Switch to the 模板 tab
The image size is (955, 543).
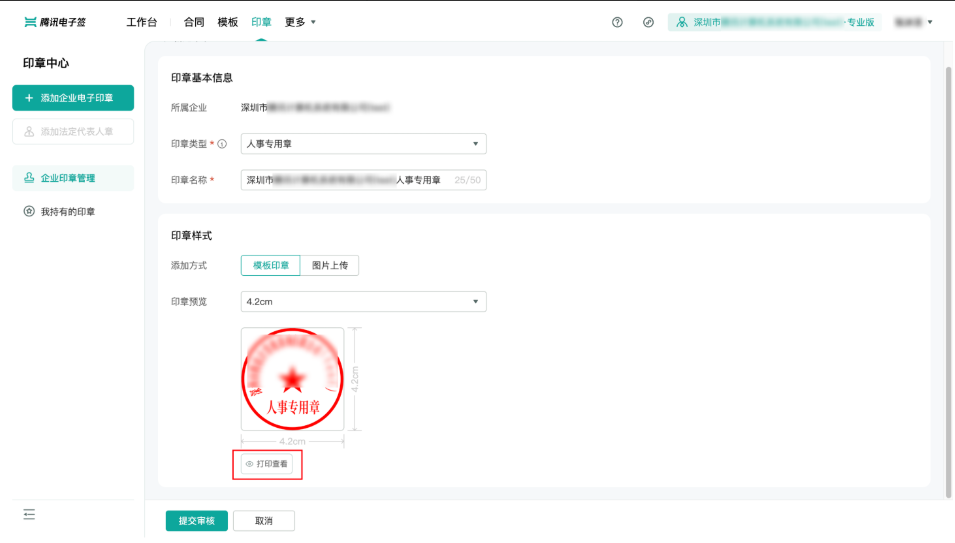point(228,22)
